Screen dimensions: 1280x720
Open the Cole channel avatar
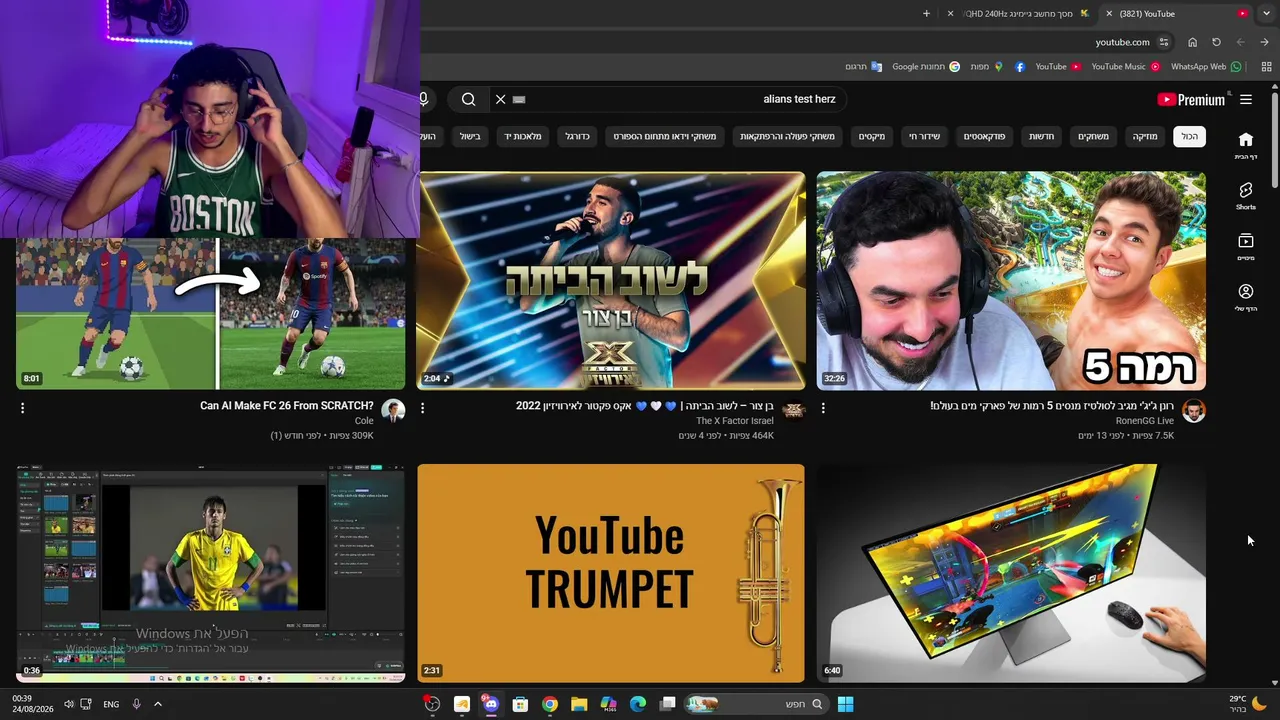coord(393,411)
